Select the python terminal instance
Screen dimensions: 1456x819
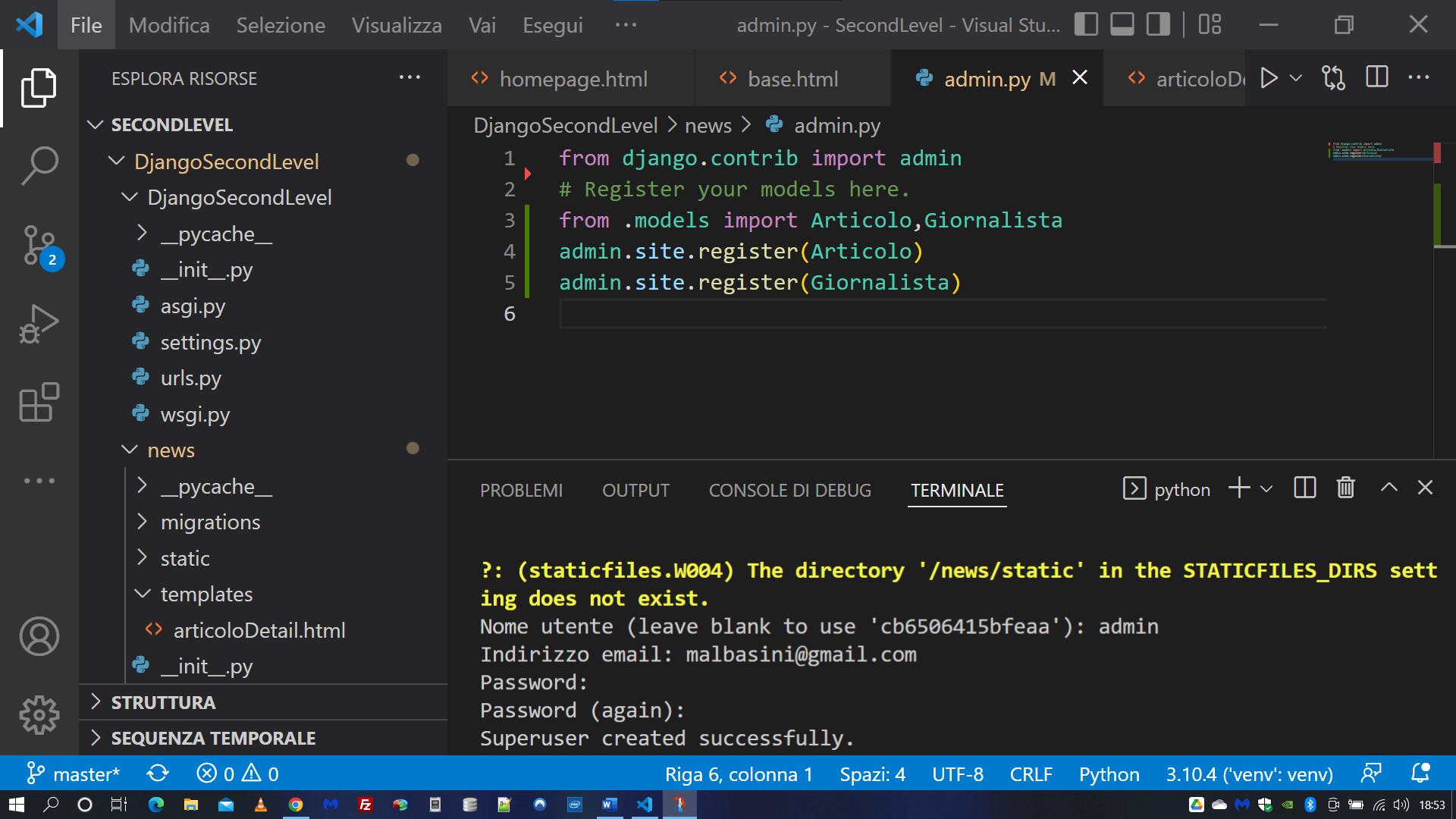coord(1166,489)
